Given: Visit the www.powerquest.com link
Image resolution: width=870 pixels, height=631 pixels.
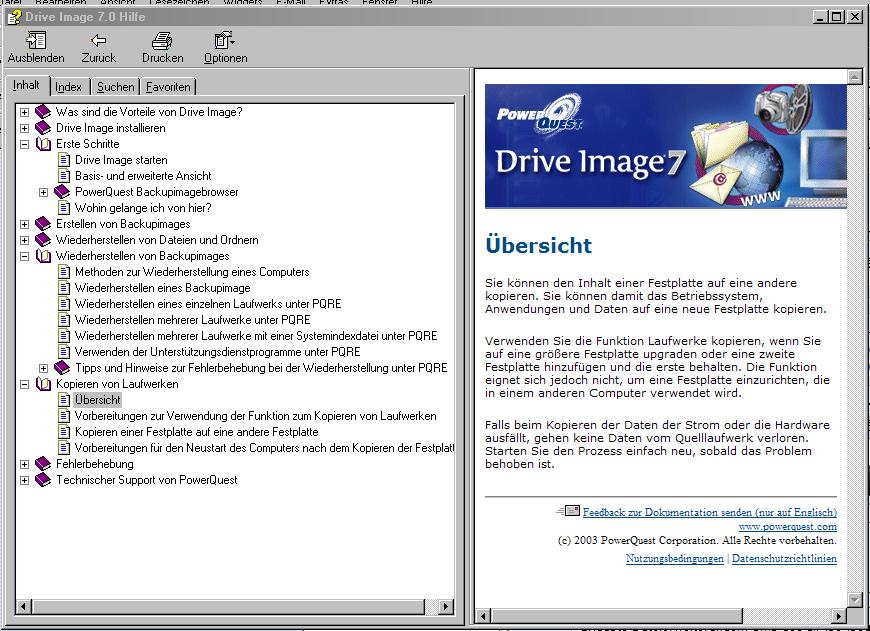Looking at the screenshot, I should pos(787,526).
